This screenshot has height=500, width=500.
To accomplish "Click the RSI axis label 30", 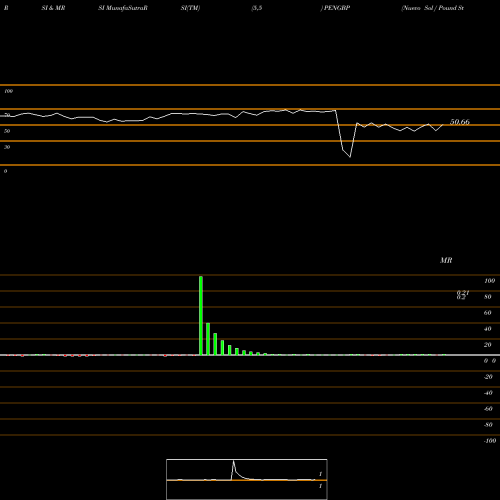I will pos(7,147).
